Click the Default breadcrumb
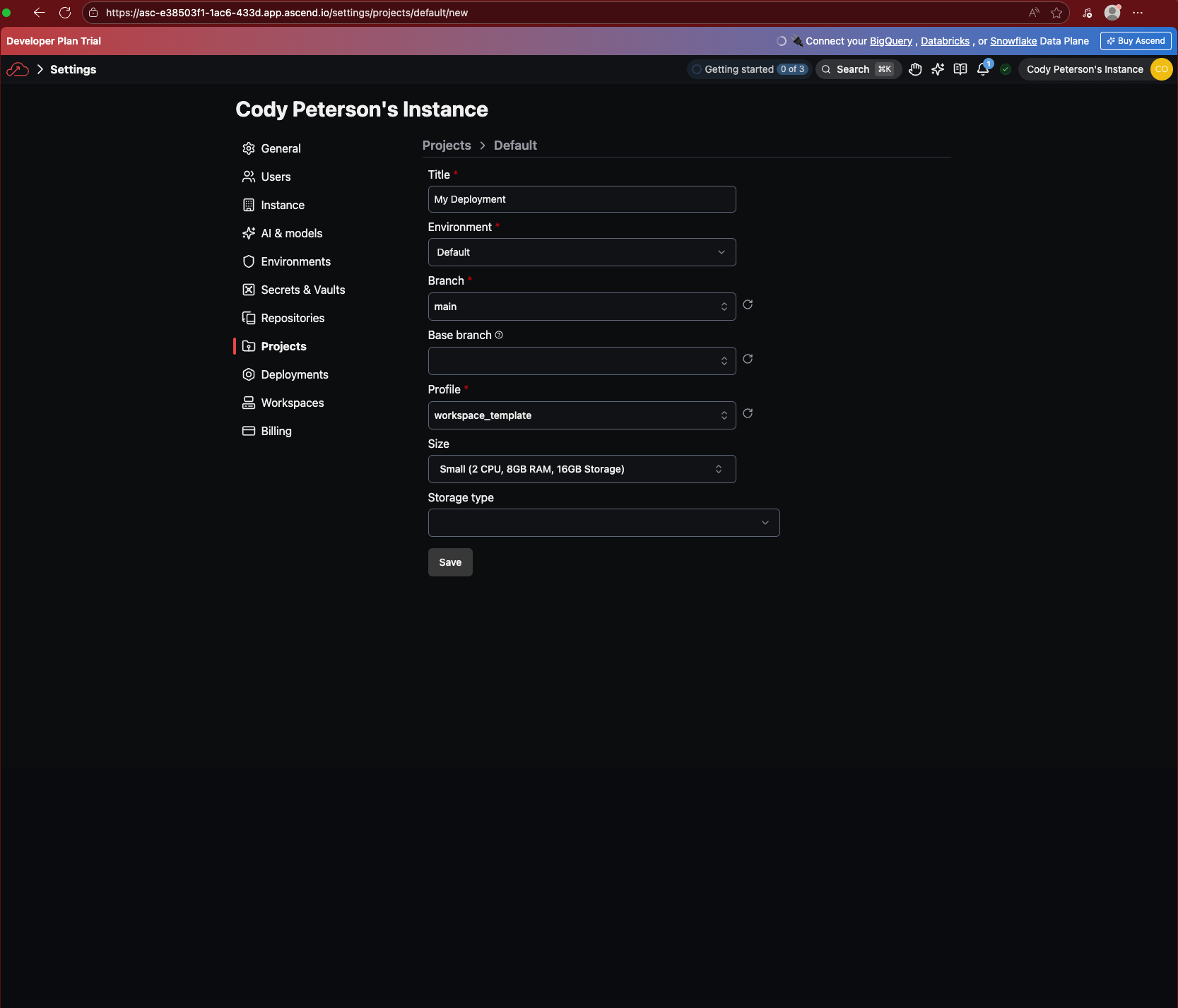 tap(515, 146)
